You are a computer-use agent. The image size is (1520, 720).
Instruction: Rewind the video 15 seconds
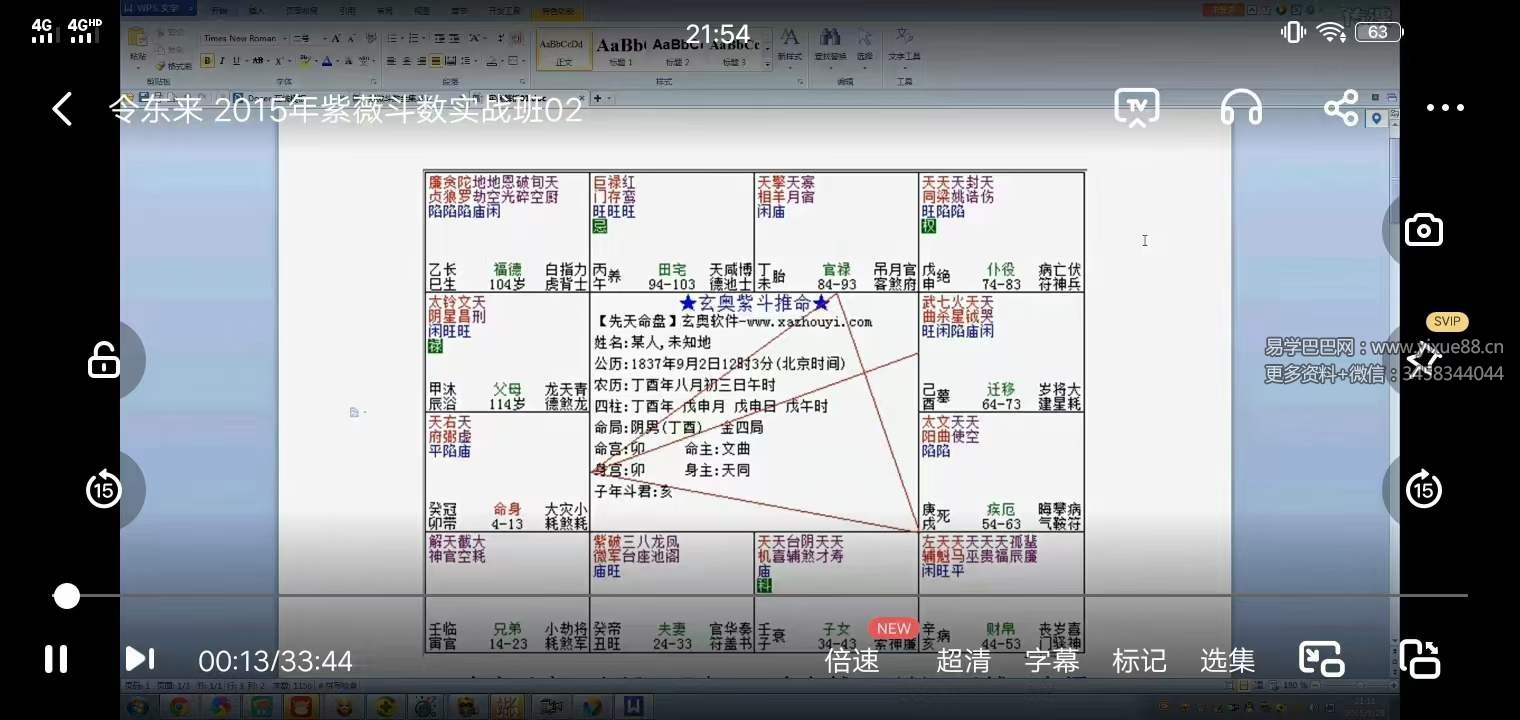(104, 490)
